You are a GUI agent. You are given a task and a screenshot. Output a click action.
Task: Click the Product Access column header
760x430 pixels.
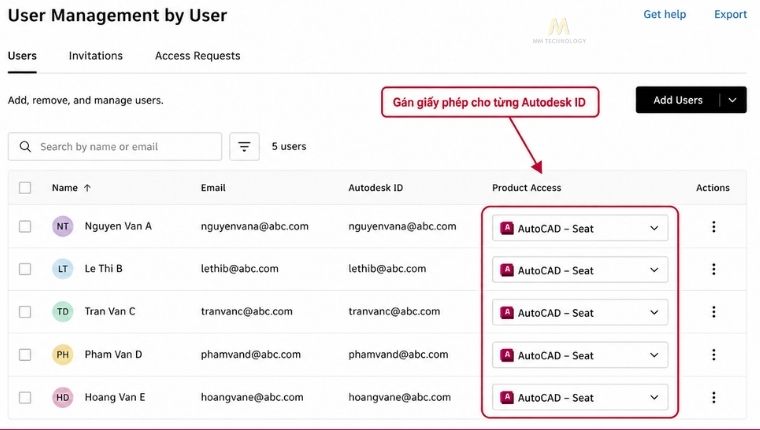527,188
